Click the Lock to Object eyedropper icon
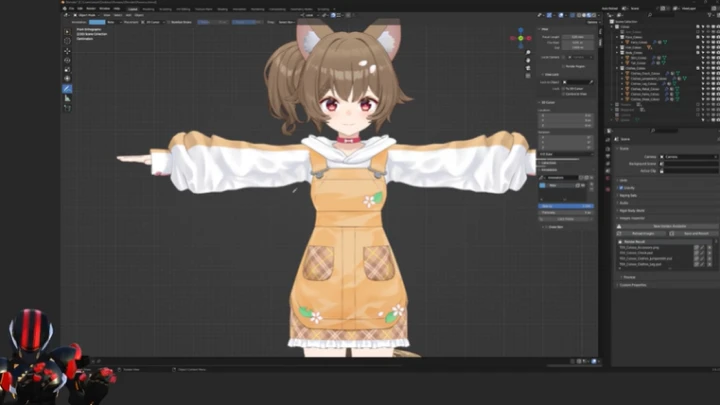 [591, 82]
